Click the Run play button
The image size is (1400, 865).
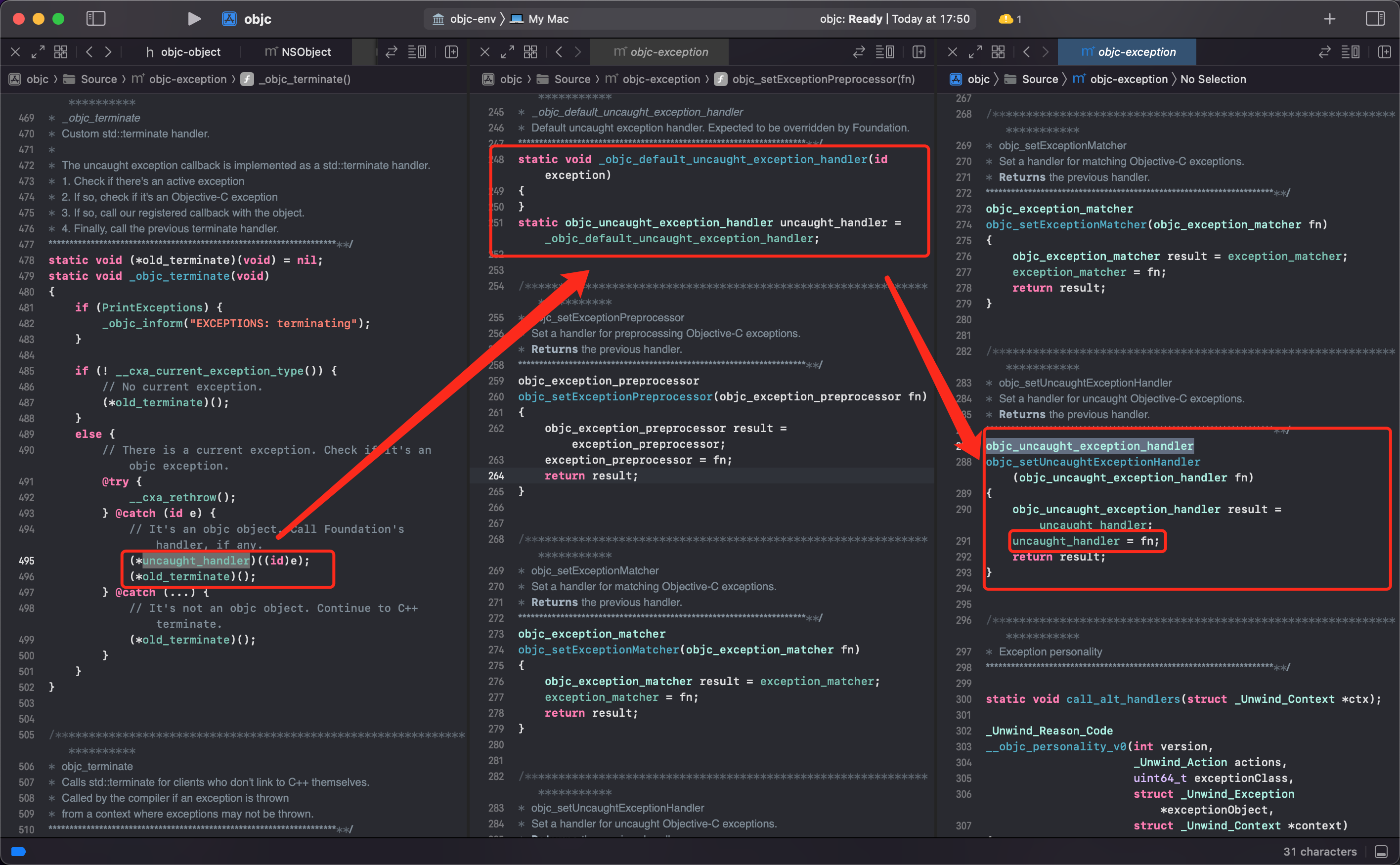(x=194, y=19)
